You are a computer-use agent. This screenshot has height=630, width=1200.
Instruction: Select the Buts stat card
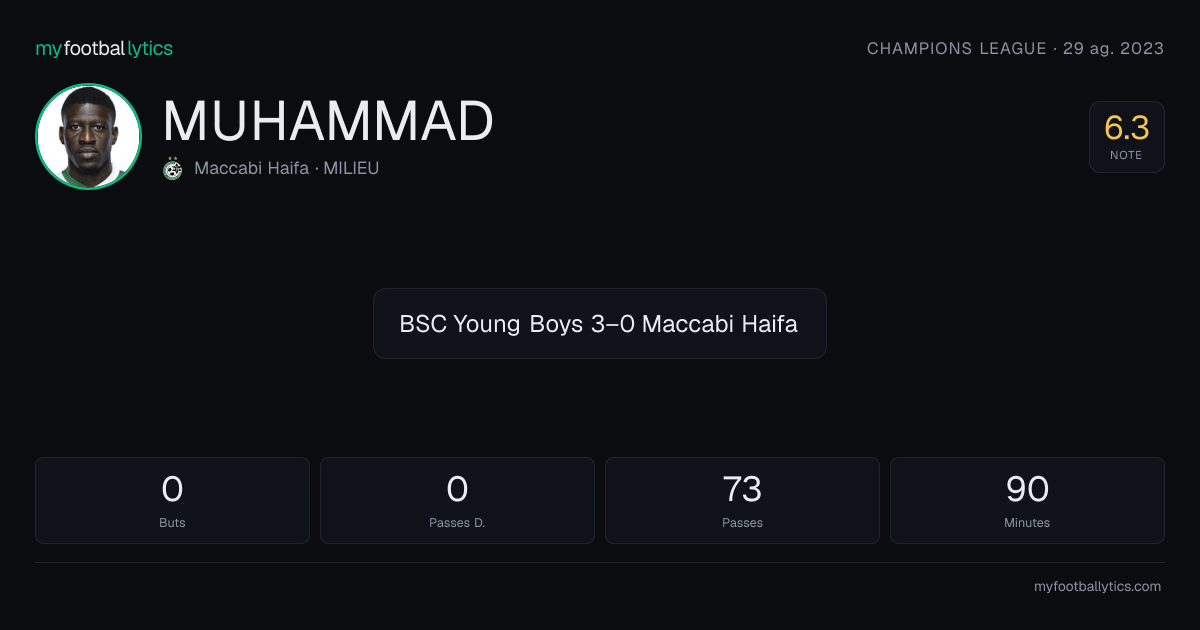click(x=172, y=500)
